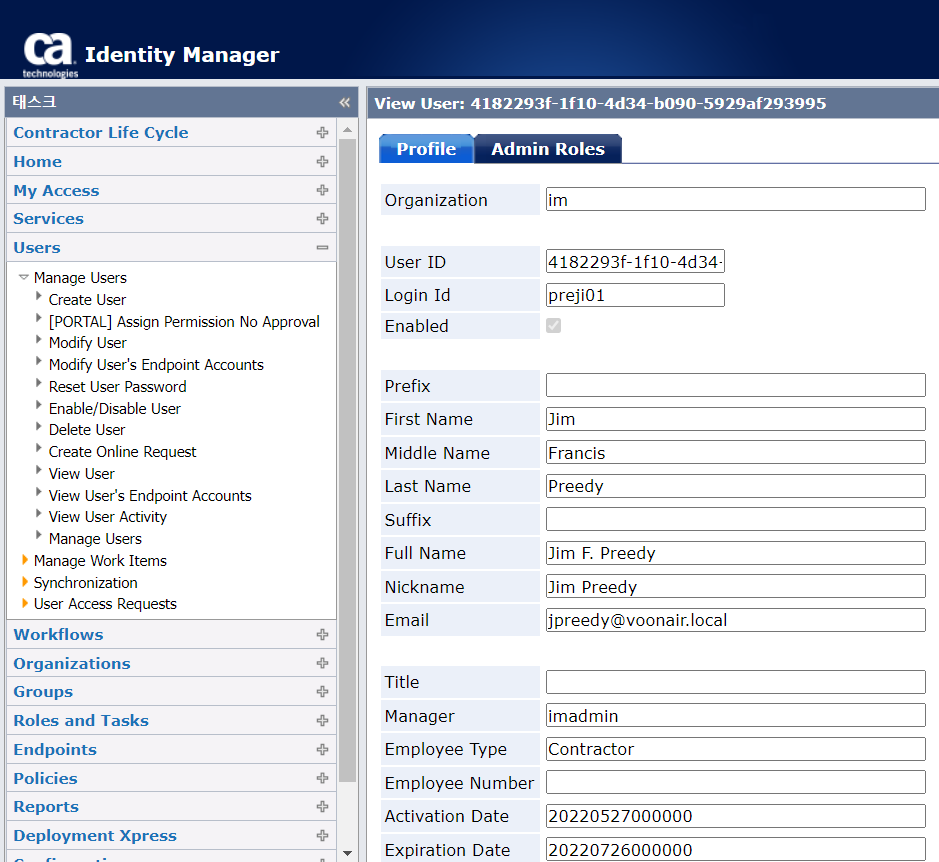Viewport: 939px width, 862px height.
Task: Open the Workflows menu section
Action: [58, 634]
